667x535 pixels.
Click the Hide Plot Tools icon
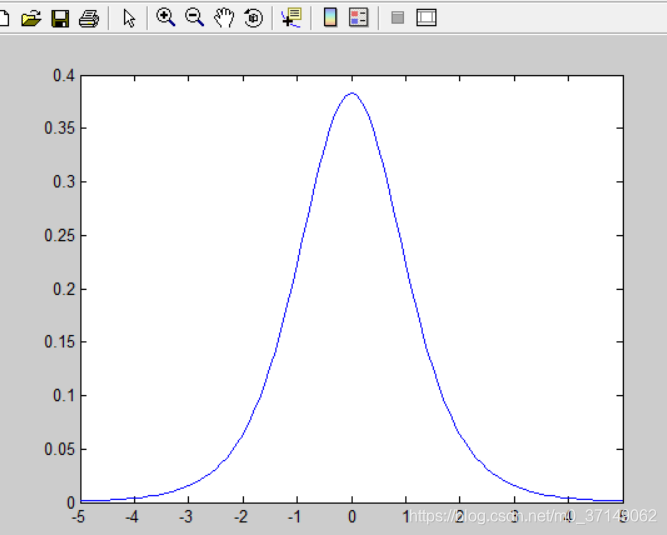coord(397,18)
